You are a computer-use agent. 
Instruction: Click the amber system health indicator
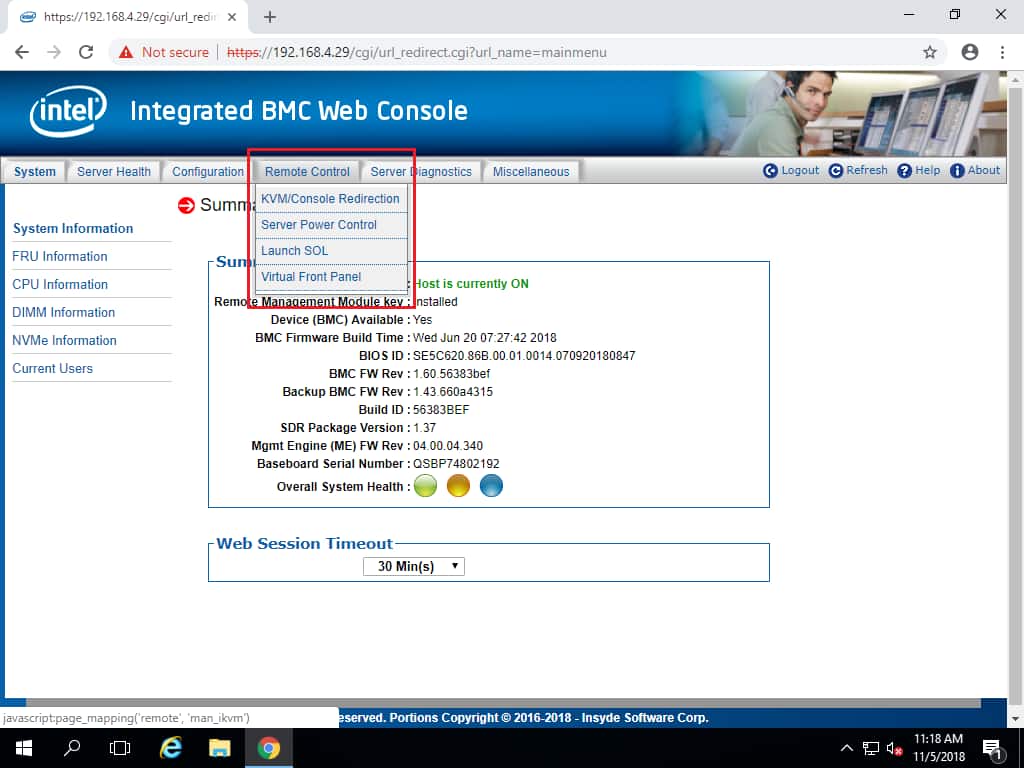pyautogui.click(x=458, y=486)
